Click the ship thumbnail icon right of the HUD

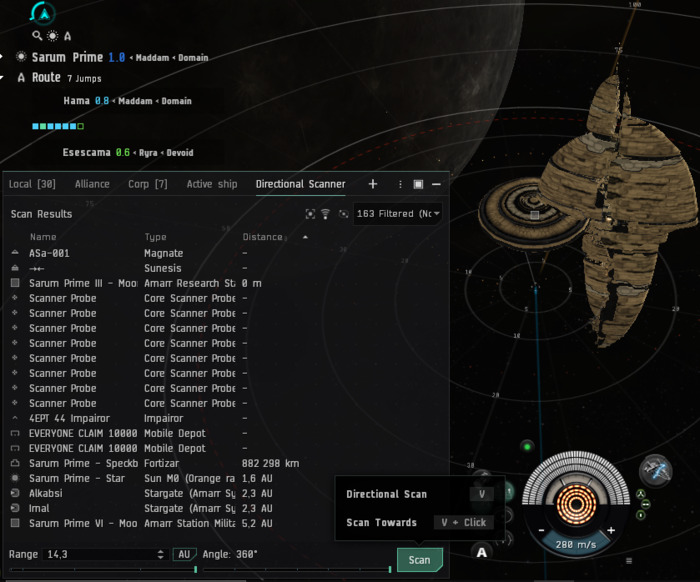point(655,471)
